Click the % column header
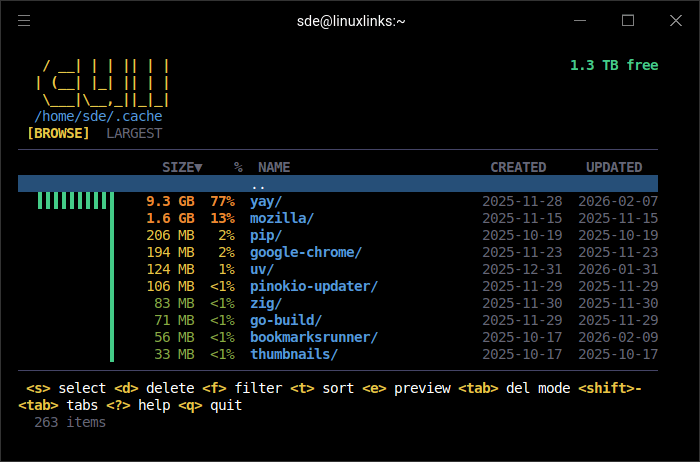Image resolution: width=700 pixels, height=462 pixels. [x=238, y=167]
